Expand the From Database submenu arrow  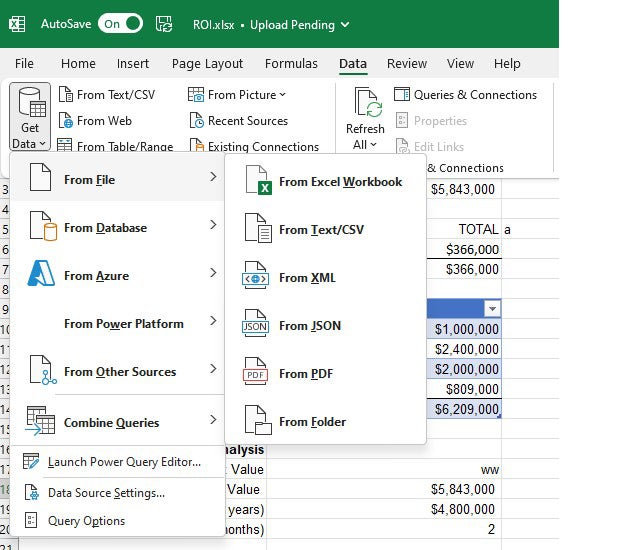pos(213,225)
